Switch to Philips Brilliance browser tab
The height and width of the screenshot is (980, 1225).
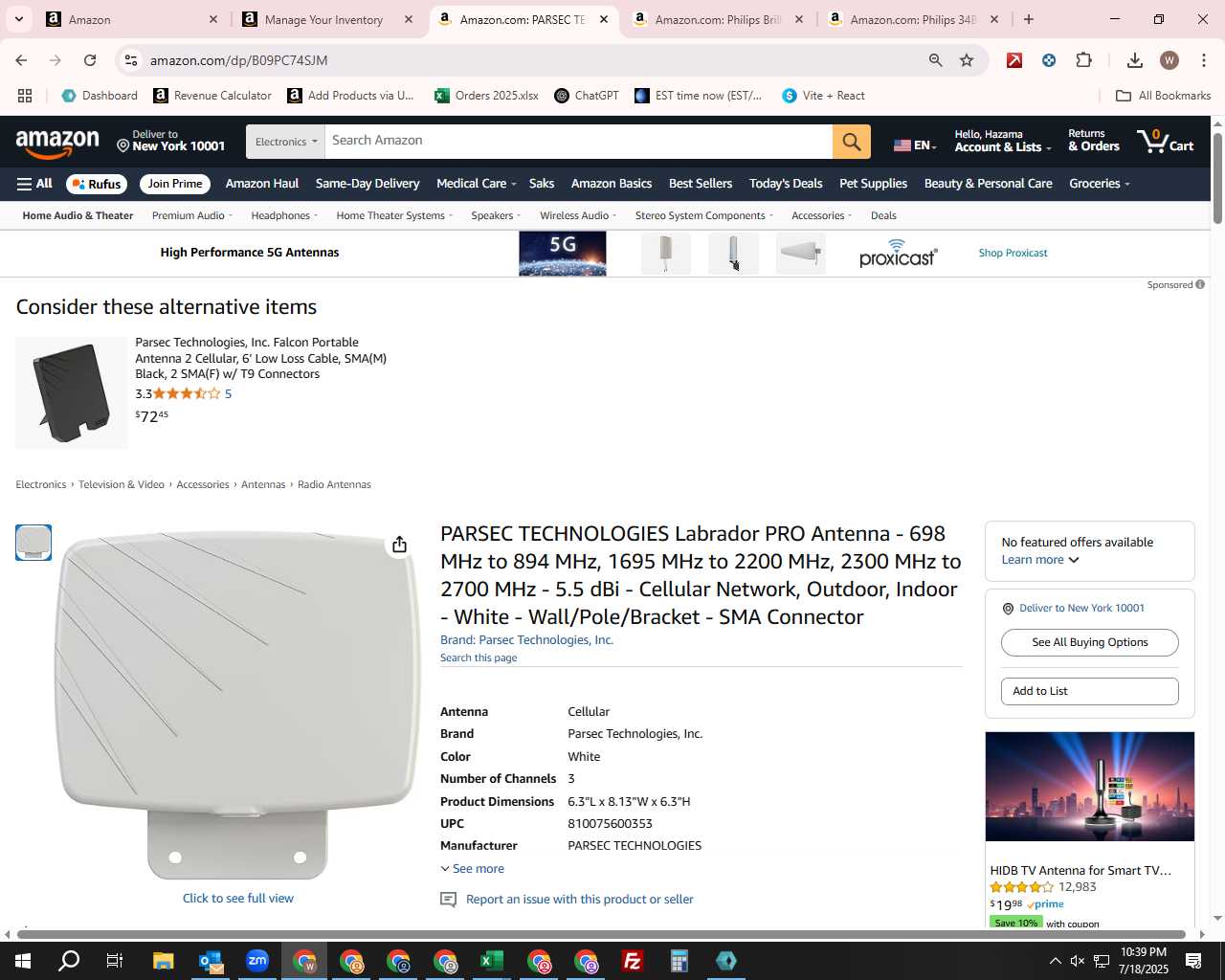[x=718, y=19]
